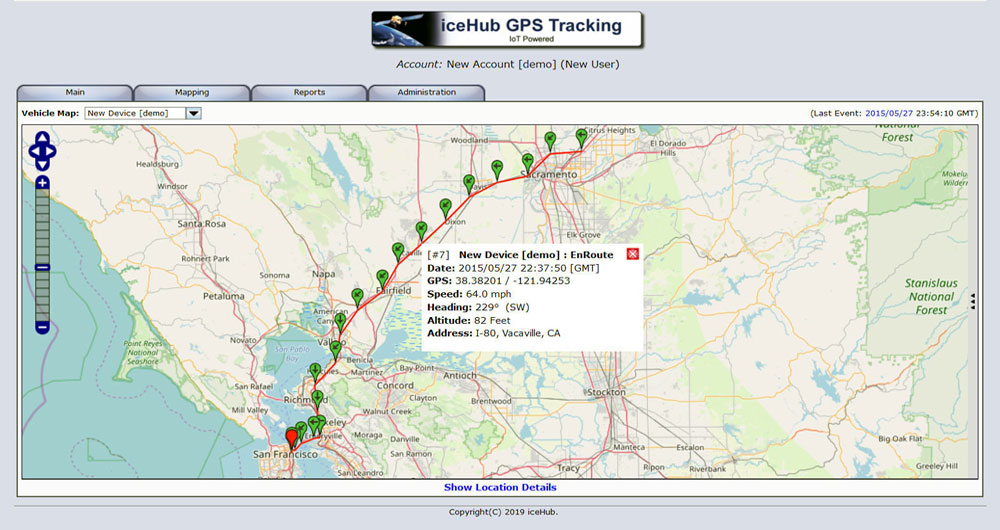Click the Show Location Details link
This screenshot has width=1000, height=530.
(x=500, y=487)
